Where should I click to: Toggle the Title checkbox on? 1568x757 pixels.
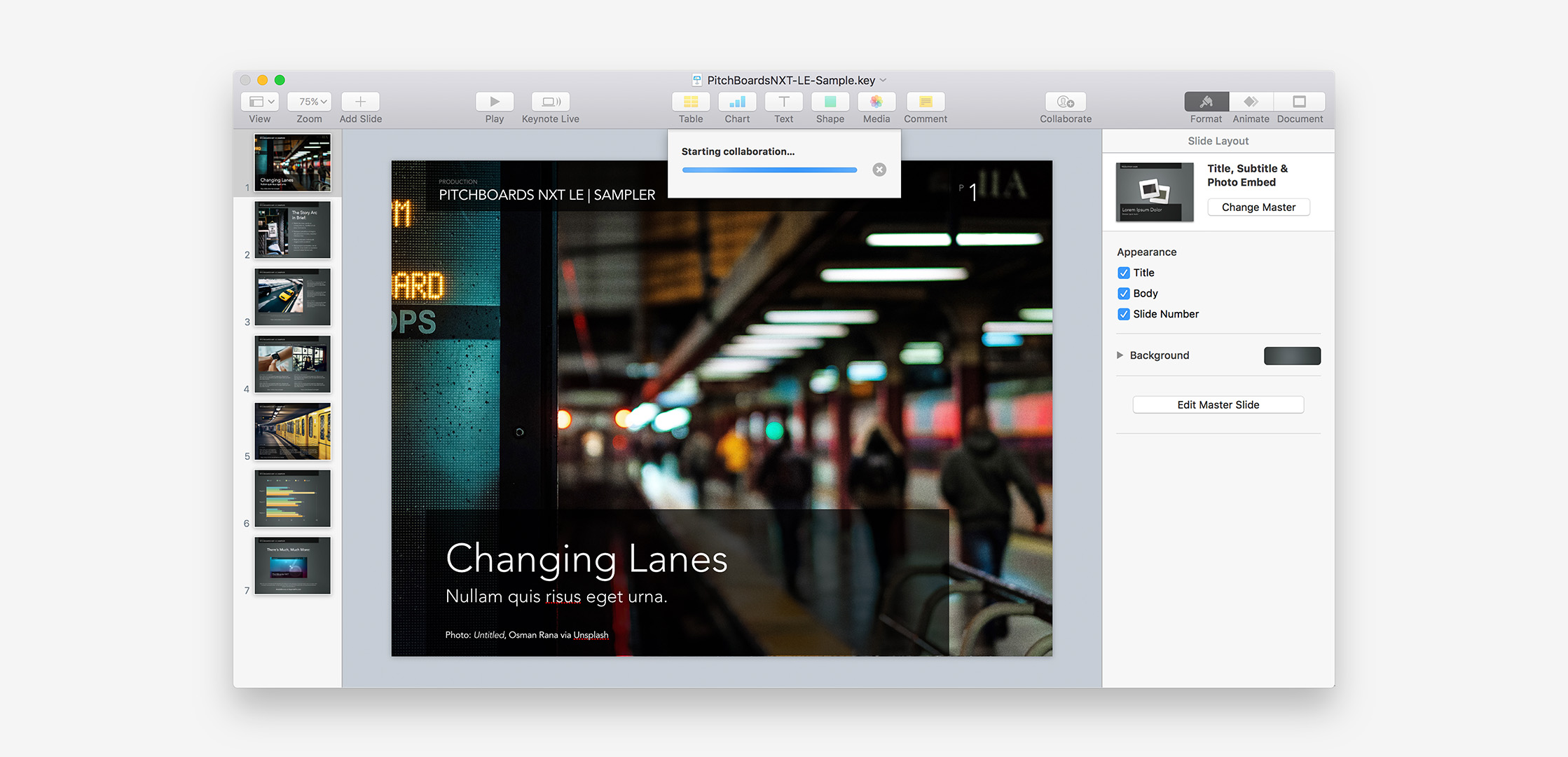(1123, 272)
